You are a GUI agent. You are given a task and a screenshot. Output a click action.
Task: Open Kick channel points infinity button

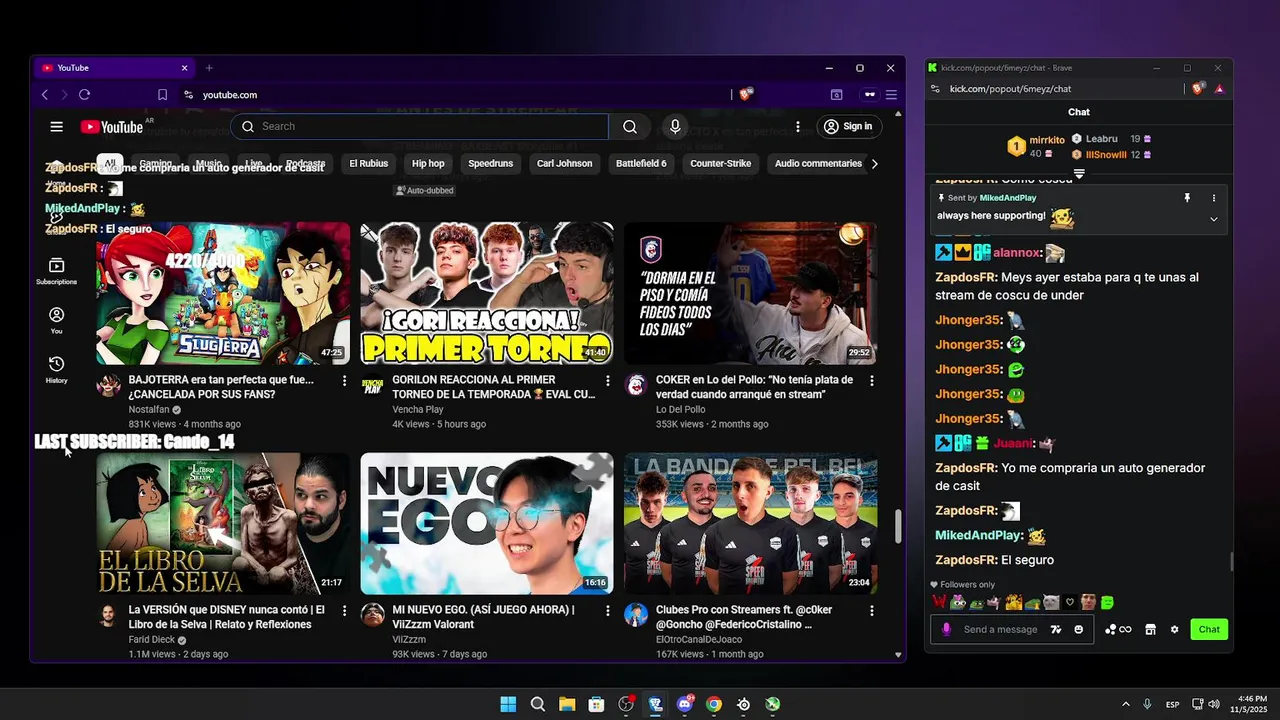tap(1118, 629)
